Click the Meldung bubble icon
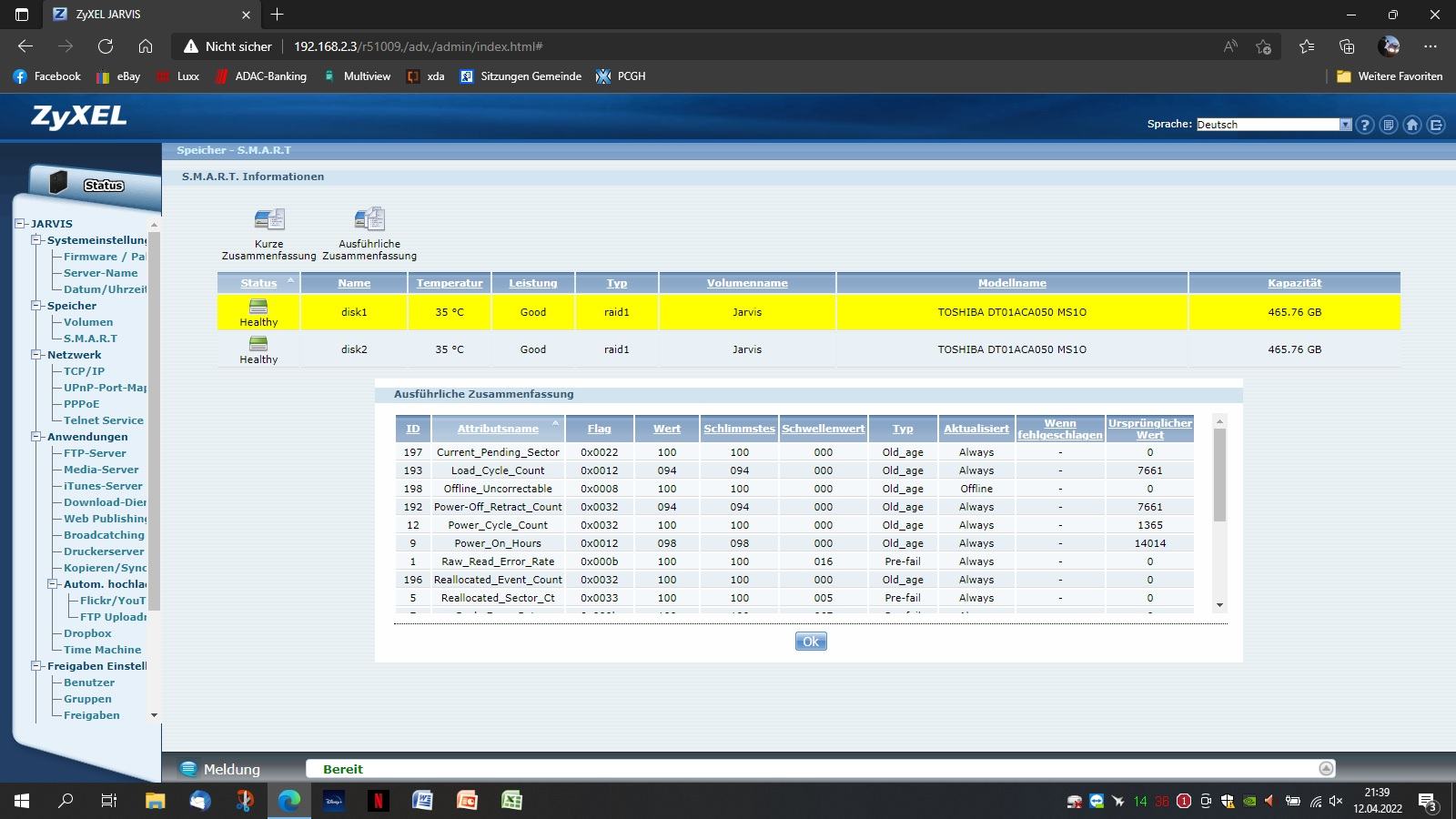Screen dimensions: 1456x819 [x=188, y=769]
